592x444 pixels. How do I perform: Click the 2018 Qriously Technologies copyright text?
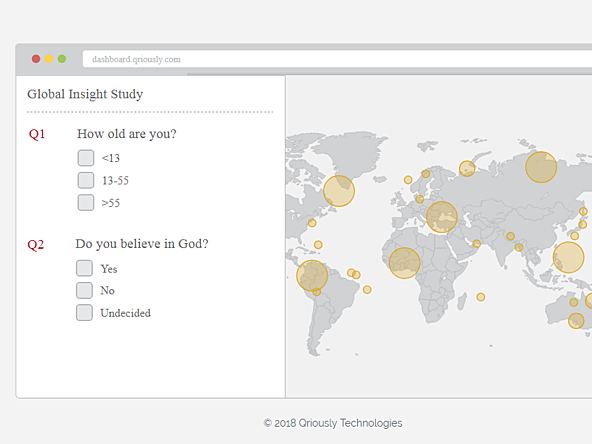tap(333, 423)
